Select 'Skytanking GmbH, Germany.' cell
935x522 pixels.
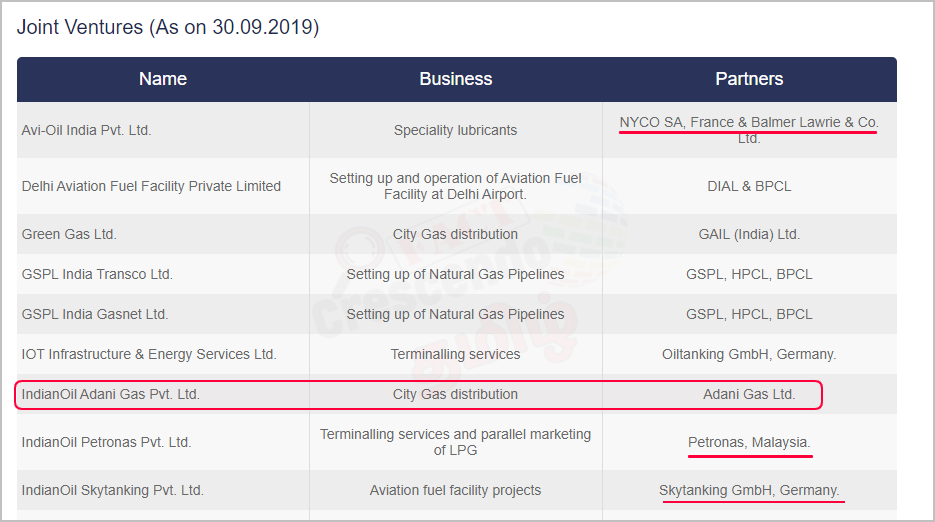click(749, 490)
